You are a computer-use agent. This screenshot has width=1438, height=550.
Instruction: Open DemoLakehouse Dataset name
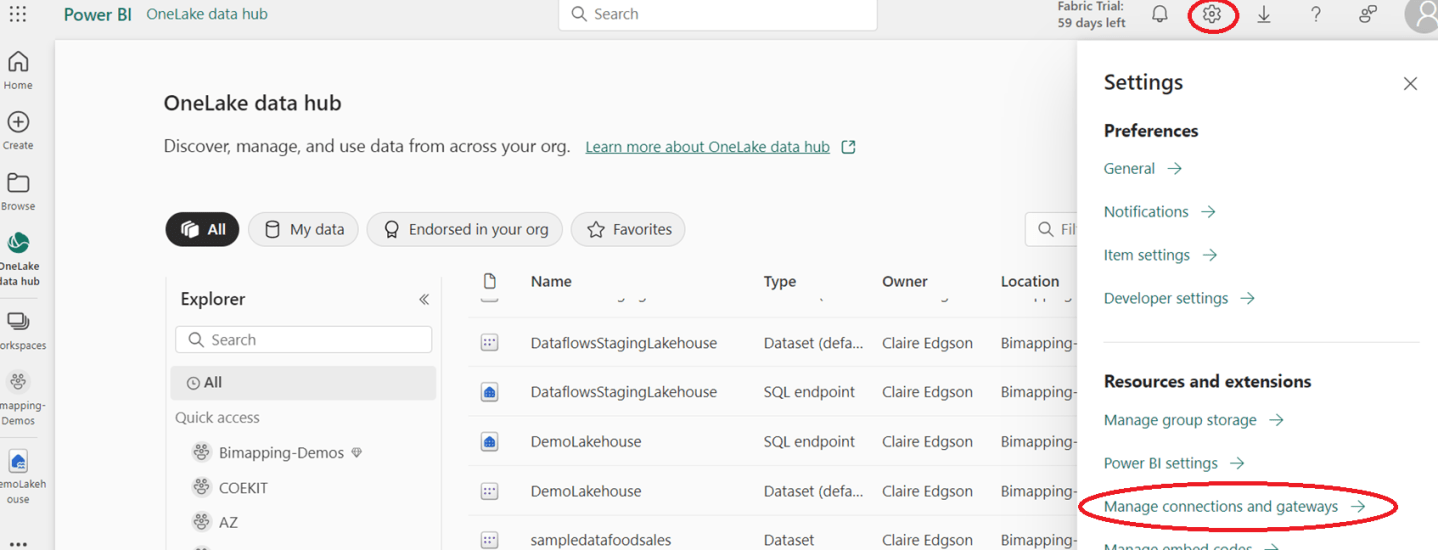(x=586, y=491)
